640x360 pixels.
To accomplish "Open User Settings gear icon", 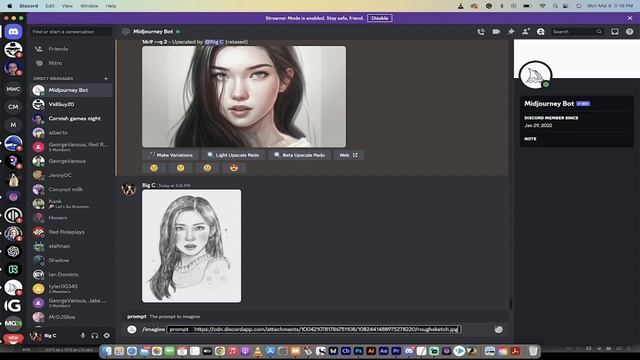I will click(x=107, y=336).
